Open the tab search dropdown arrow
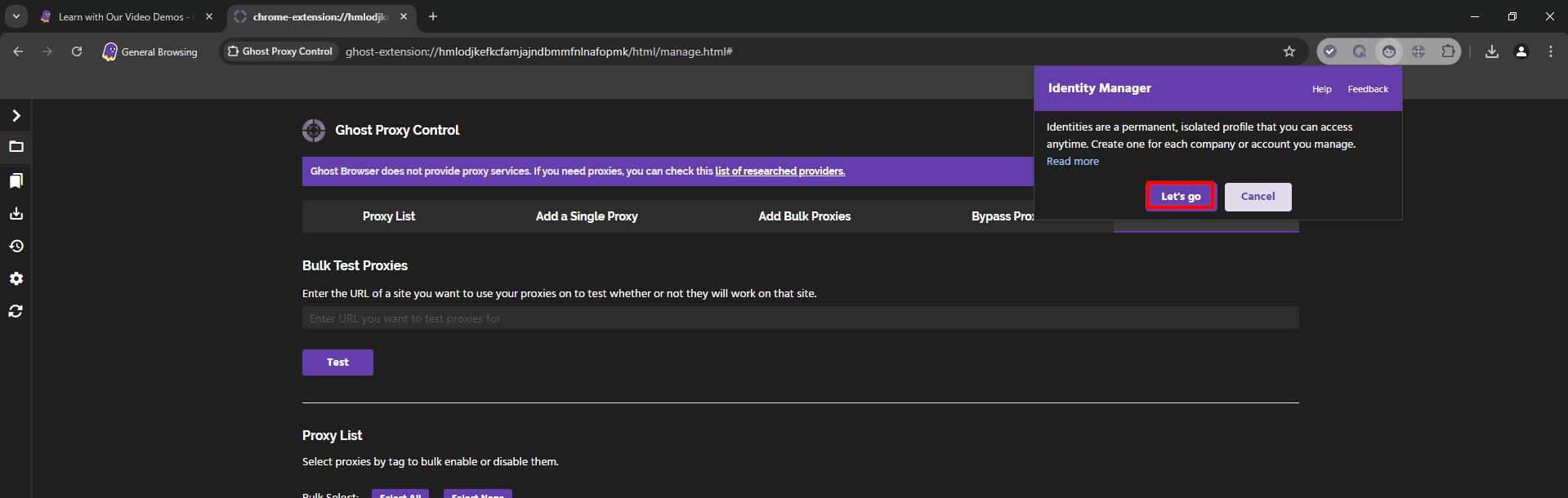This screenshot has width=1568, height=498. coord(16,16)
